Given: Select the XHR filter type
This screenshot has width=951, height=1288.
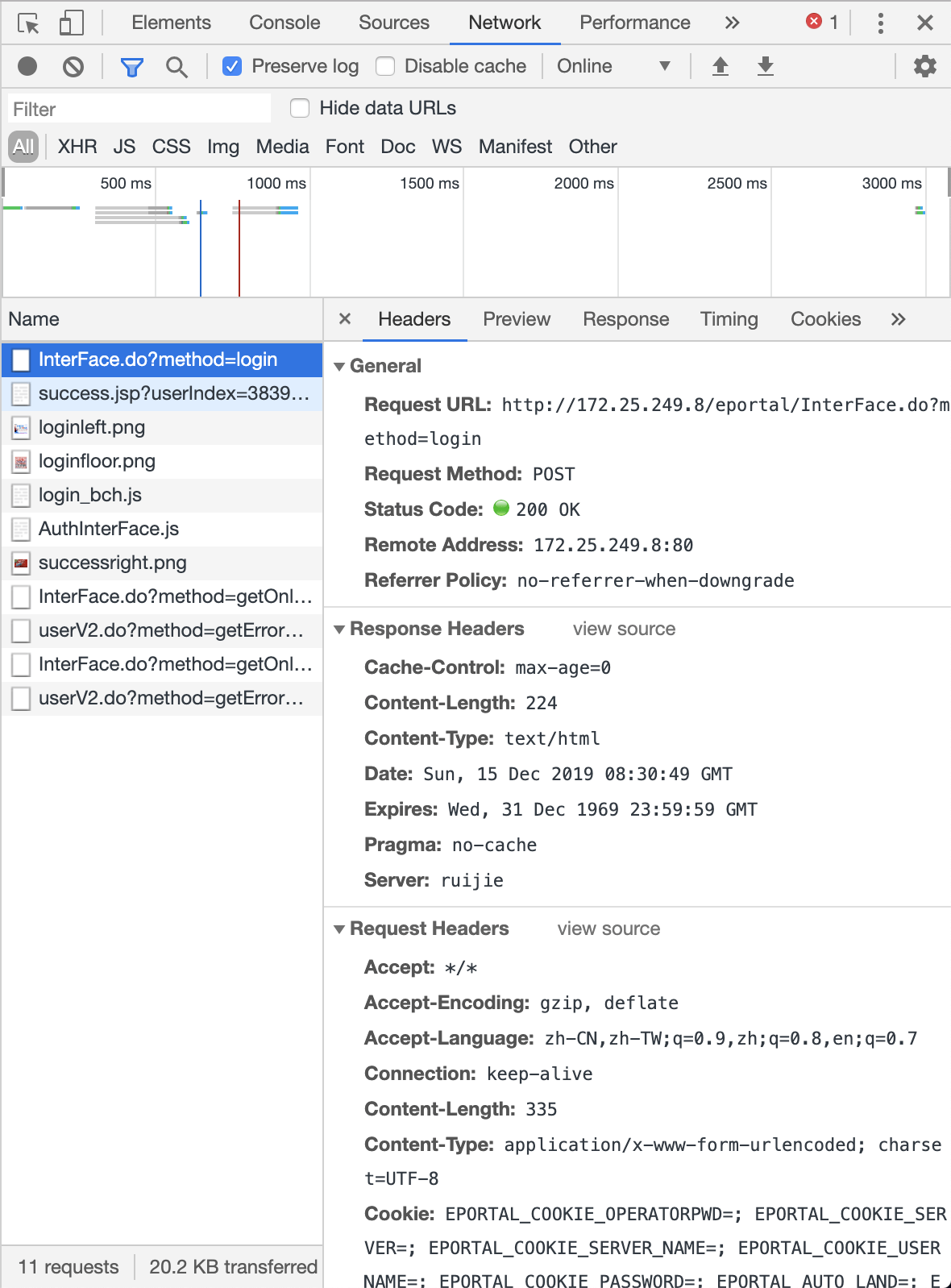Looking at the screenshot, I should point(77,147).
